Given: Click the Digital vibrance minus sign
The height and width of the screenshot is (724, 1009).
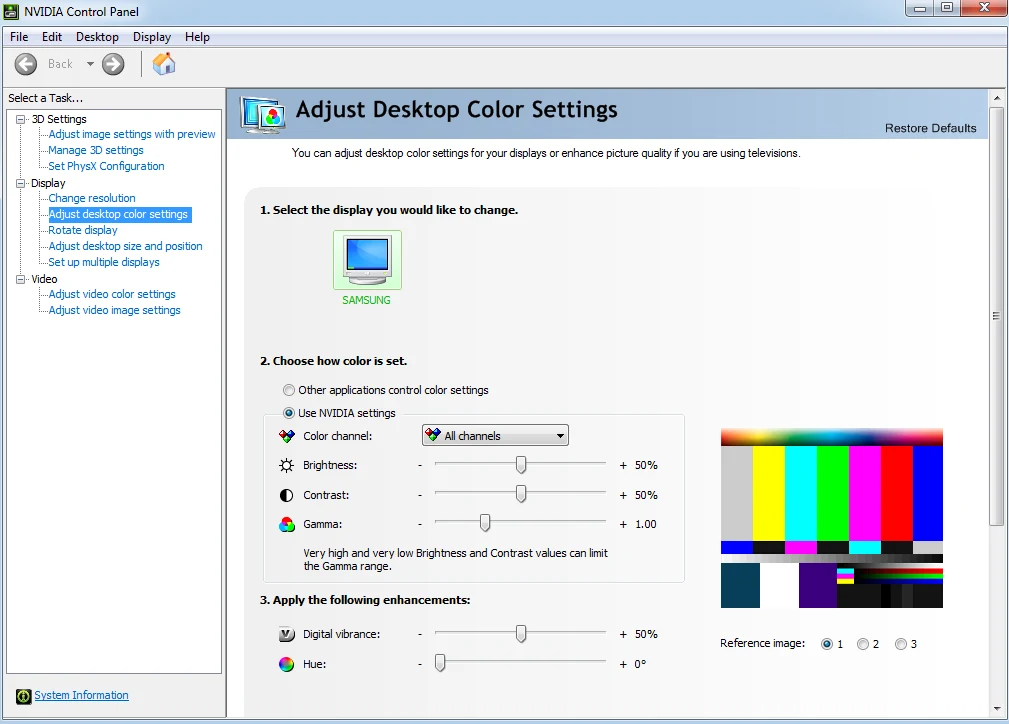Looking at the screenshot, I should click(420, 635).
